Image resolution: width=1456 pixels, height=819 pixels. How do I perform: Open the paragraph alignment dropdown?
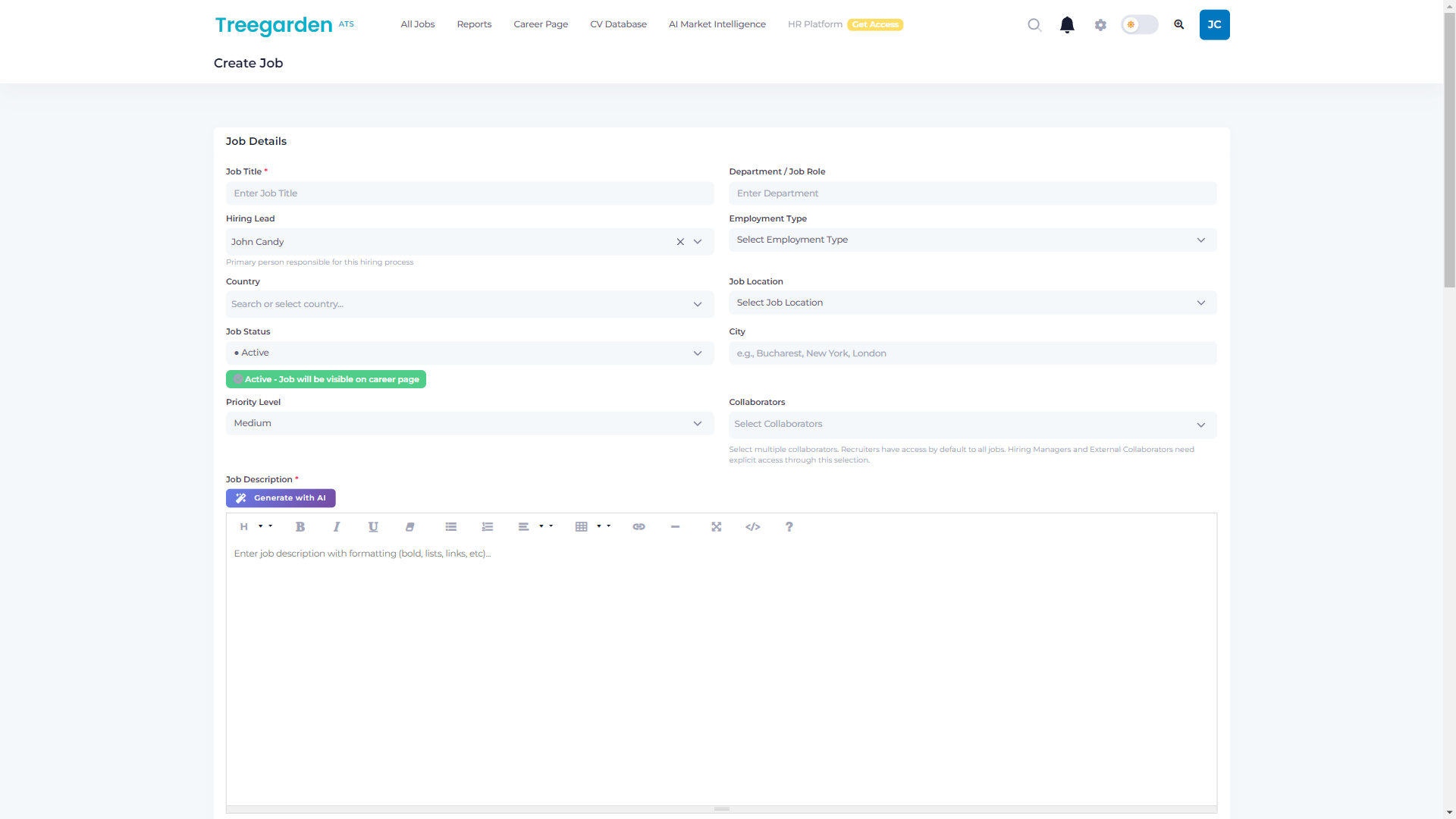tap(535, 526)
